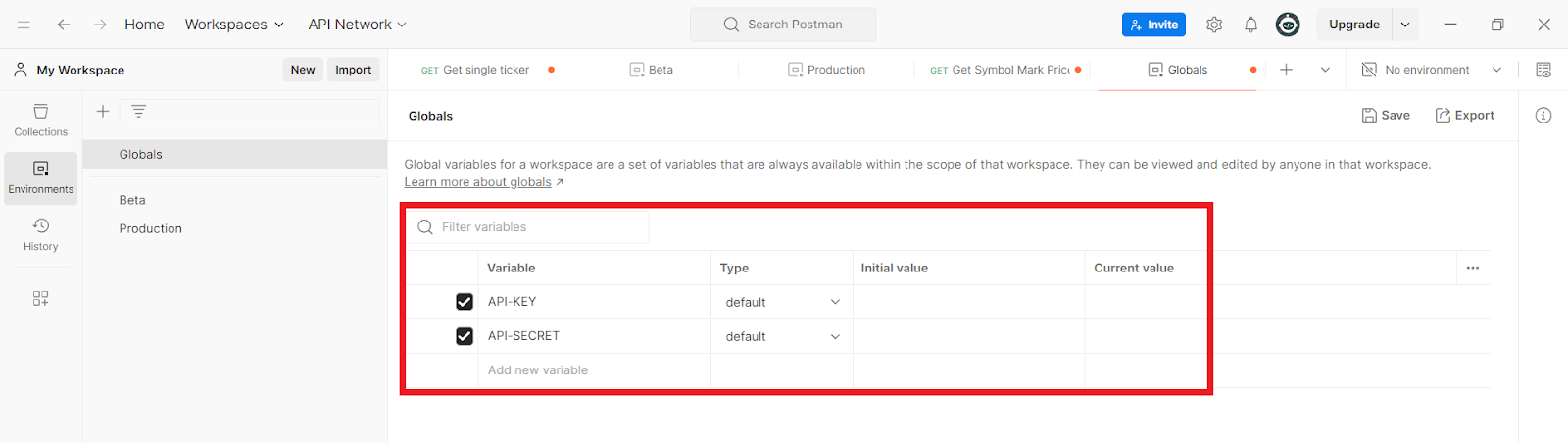Screen dimensions: 1568x443
Task: Open the tab overflow chevron
Action: (x=1325, y=70)
